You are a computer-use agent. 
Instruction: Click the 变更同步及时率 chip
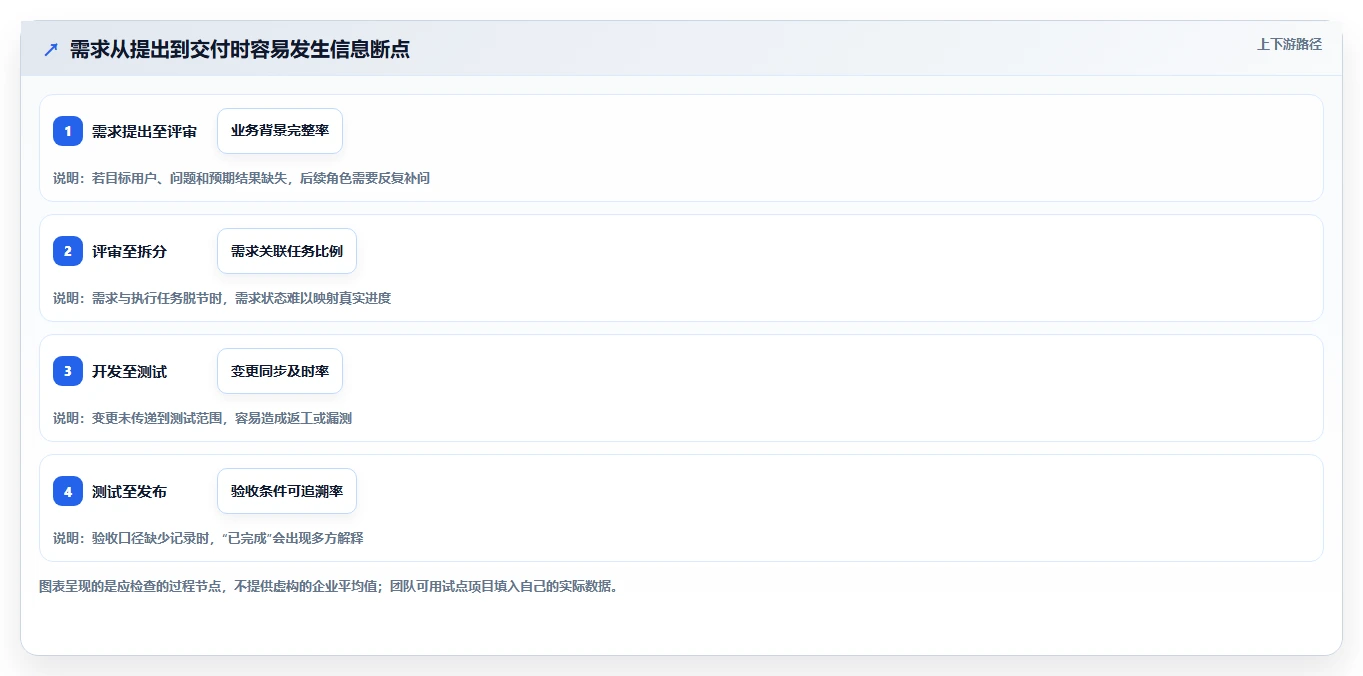280,371
